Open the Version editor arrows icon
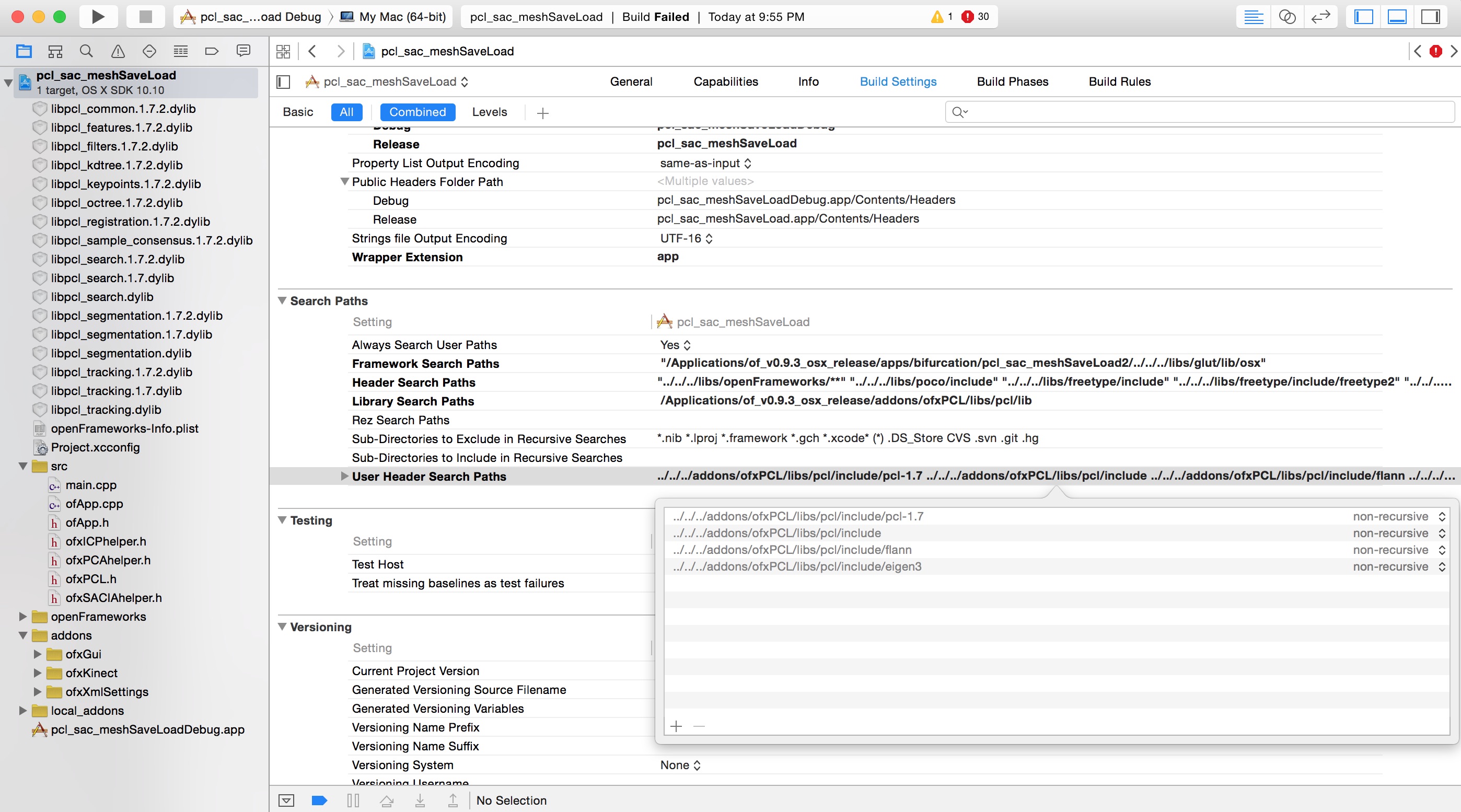 [x=1320, y=16]
